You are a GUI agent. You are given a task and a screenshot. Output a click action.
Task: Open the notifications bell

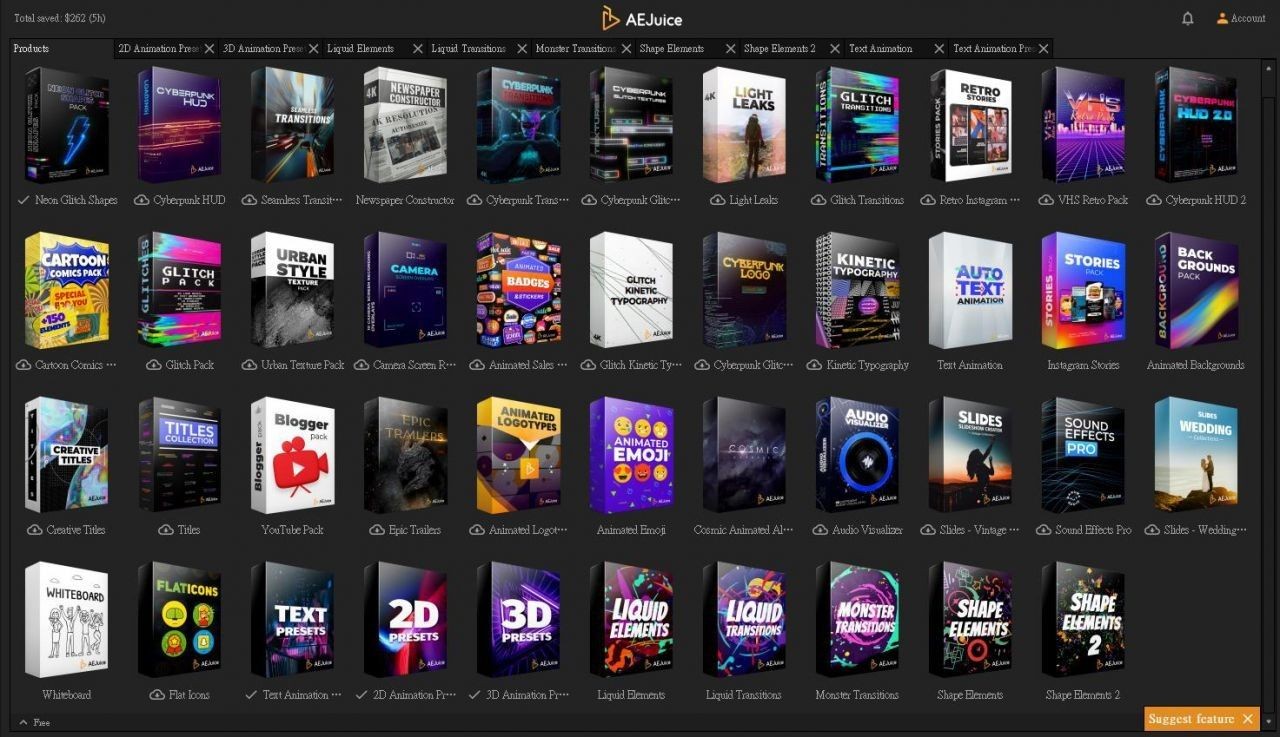pyautogui.click(x=1188, y=18)
